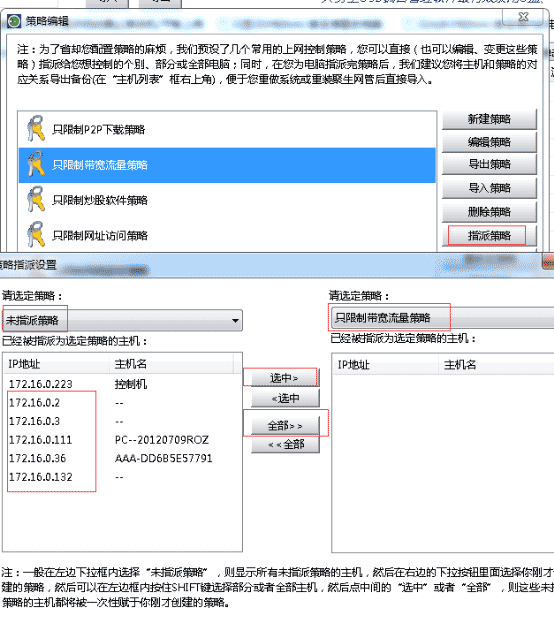Click hostname AAA-DD6B5E57791
This screenshot has height=623, width=554.
click(x=164, y=458)
